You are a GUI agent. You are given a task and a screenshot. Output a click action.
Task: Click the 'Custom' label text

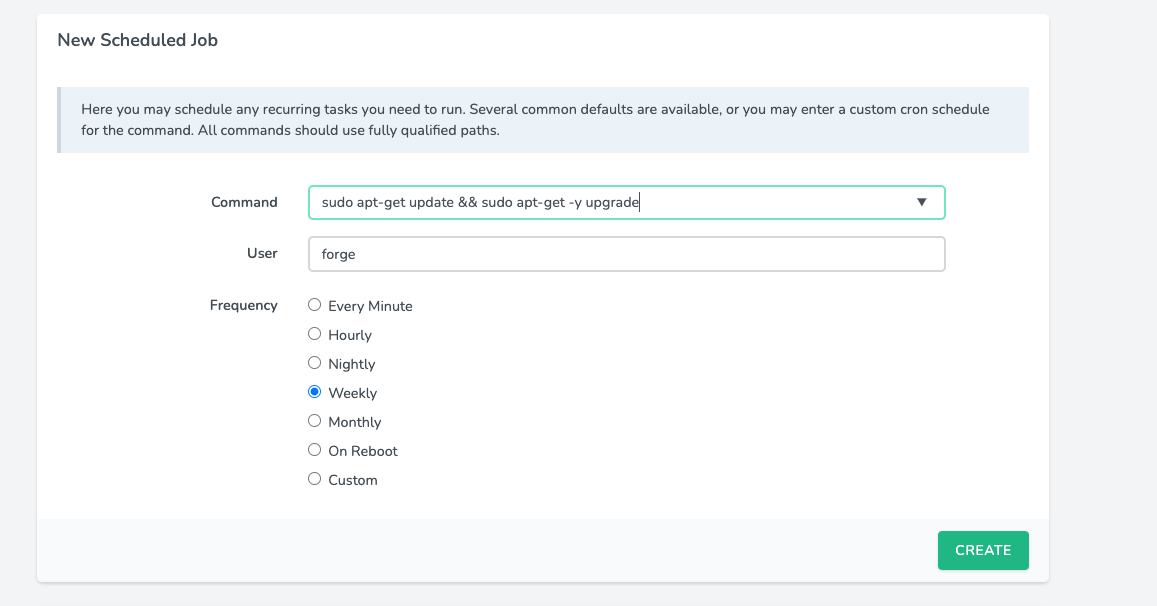pyautogui.click(x=353, y=480)
